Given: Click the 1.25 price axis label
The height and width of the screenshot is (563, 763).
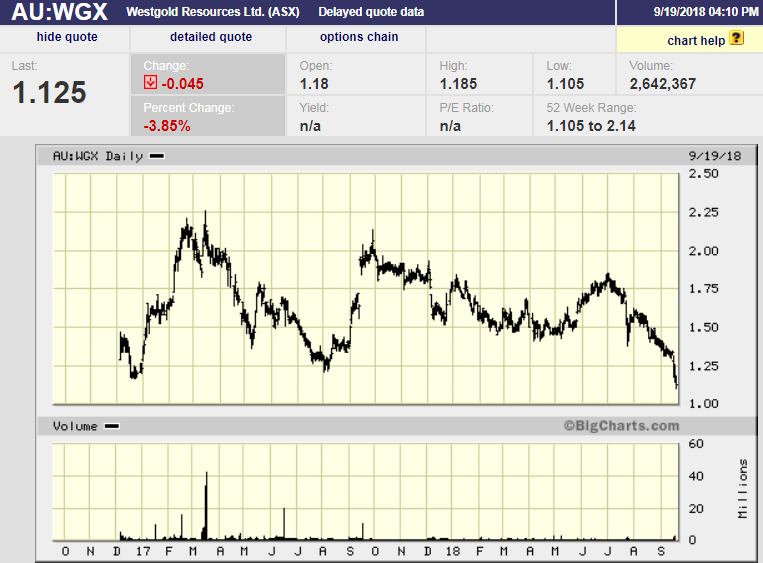Looking at the screenshot, I should point(703,366).
